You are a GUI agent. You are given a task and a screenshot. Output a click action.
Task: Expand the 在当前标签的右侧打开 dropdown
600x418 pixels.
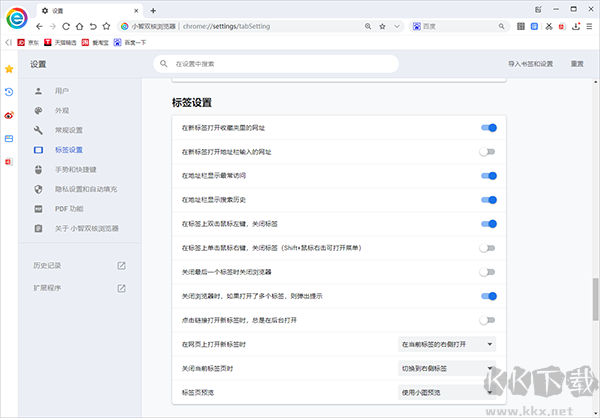[x=447, y=344]
